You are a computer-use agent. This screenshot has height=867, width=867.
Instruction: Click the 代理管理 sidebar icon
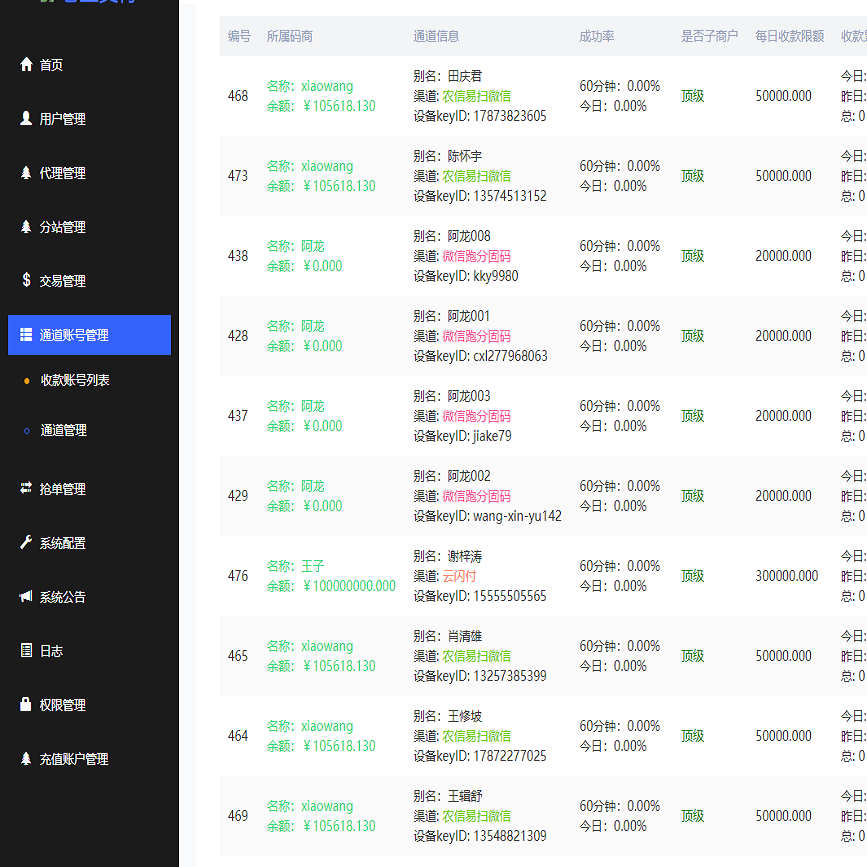26,172
